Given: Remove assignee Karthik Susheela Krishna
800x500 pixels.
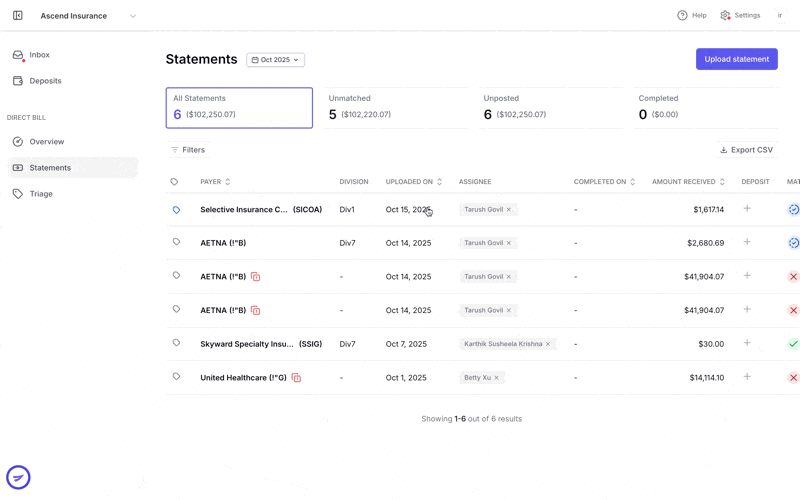Looking at the screenshot, I should (x=548, y=344).
